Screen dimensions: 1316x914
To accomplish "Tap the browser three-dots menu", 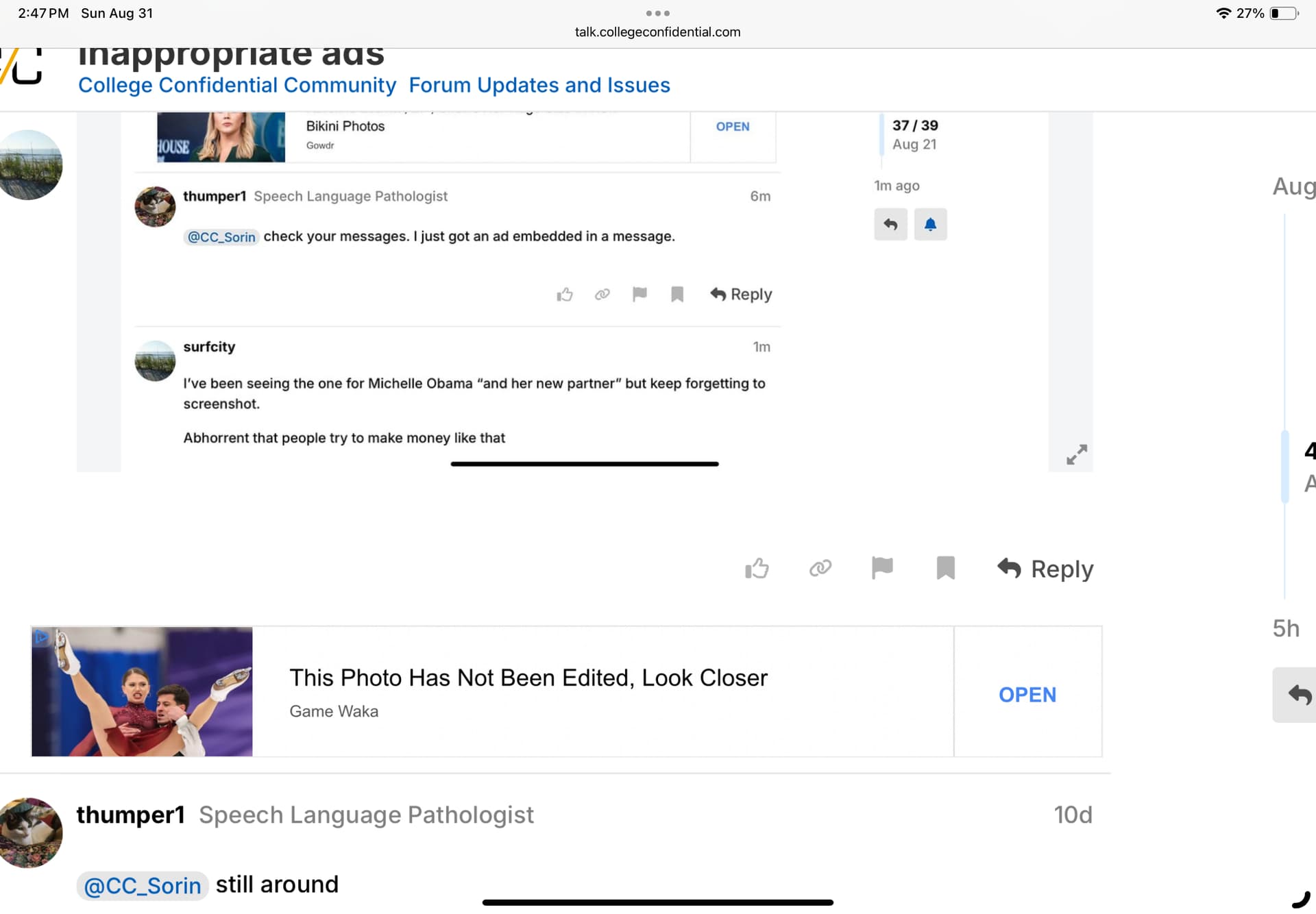I will click(657, 13).
